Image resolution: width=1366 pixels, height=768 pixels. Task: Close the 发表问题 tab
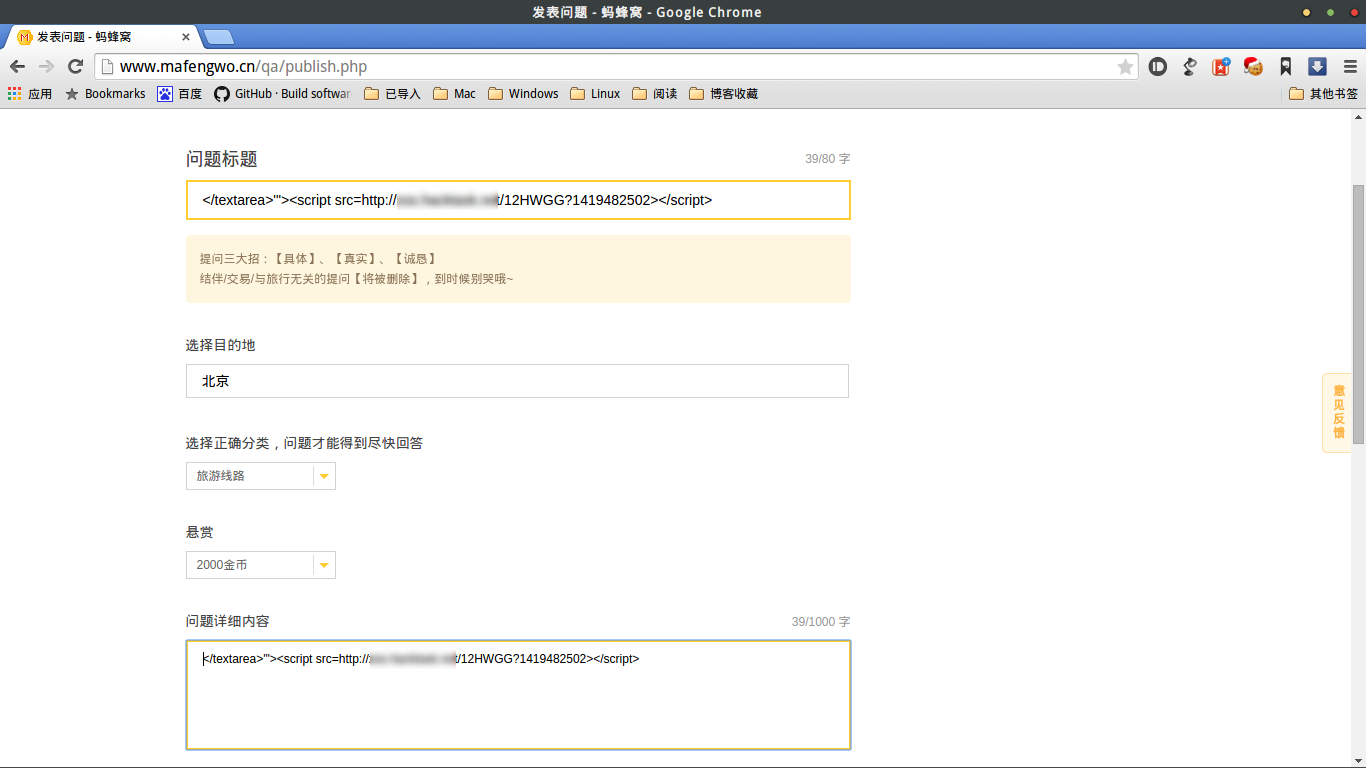click(x=185, y=37)
